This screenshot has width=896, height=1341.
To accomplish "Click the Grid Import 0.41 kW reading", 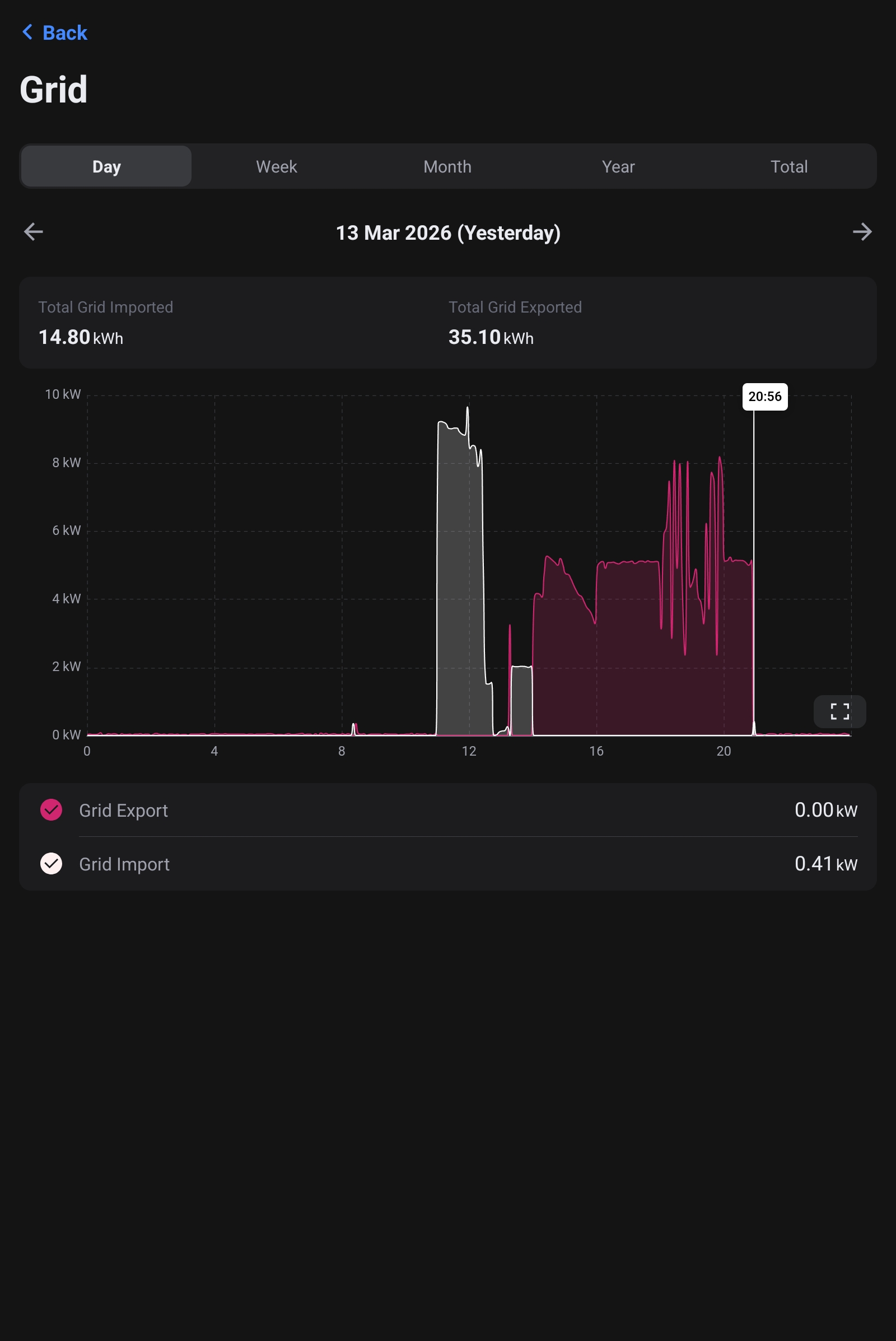I will (825, 864).
